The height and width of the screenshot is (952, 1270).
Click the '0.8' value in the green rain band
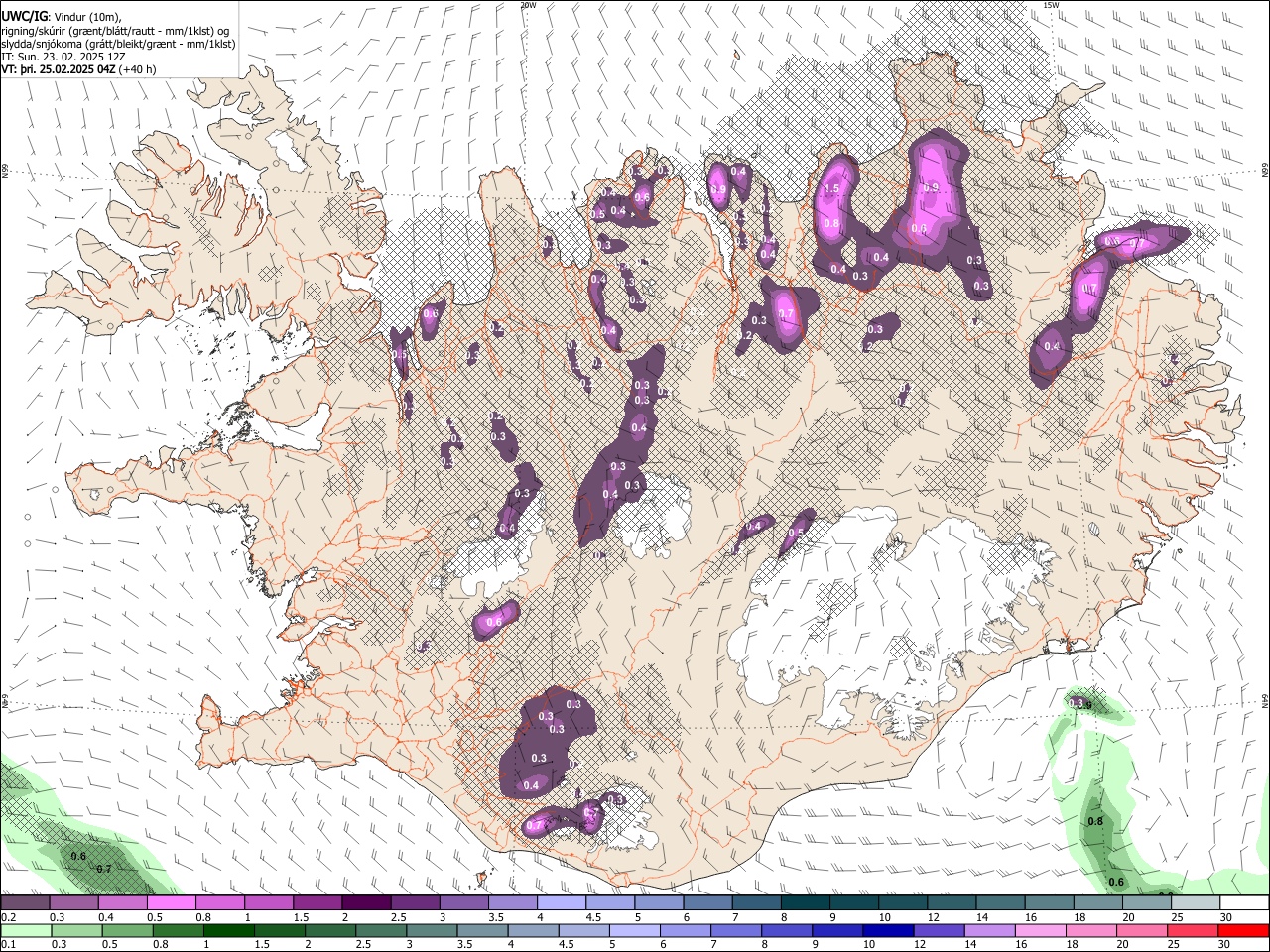pos(1095,821)
